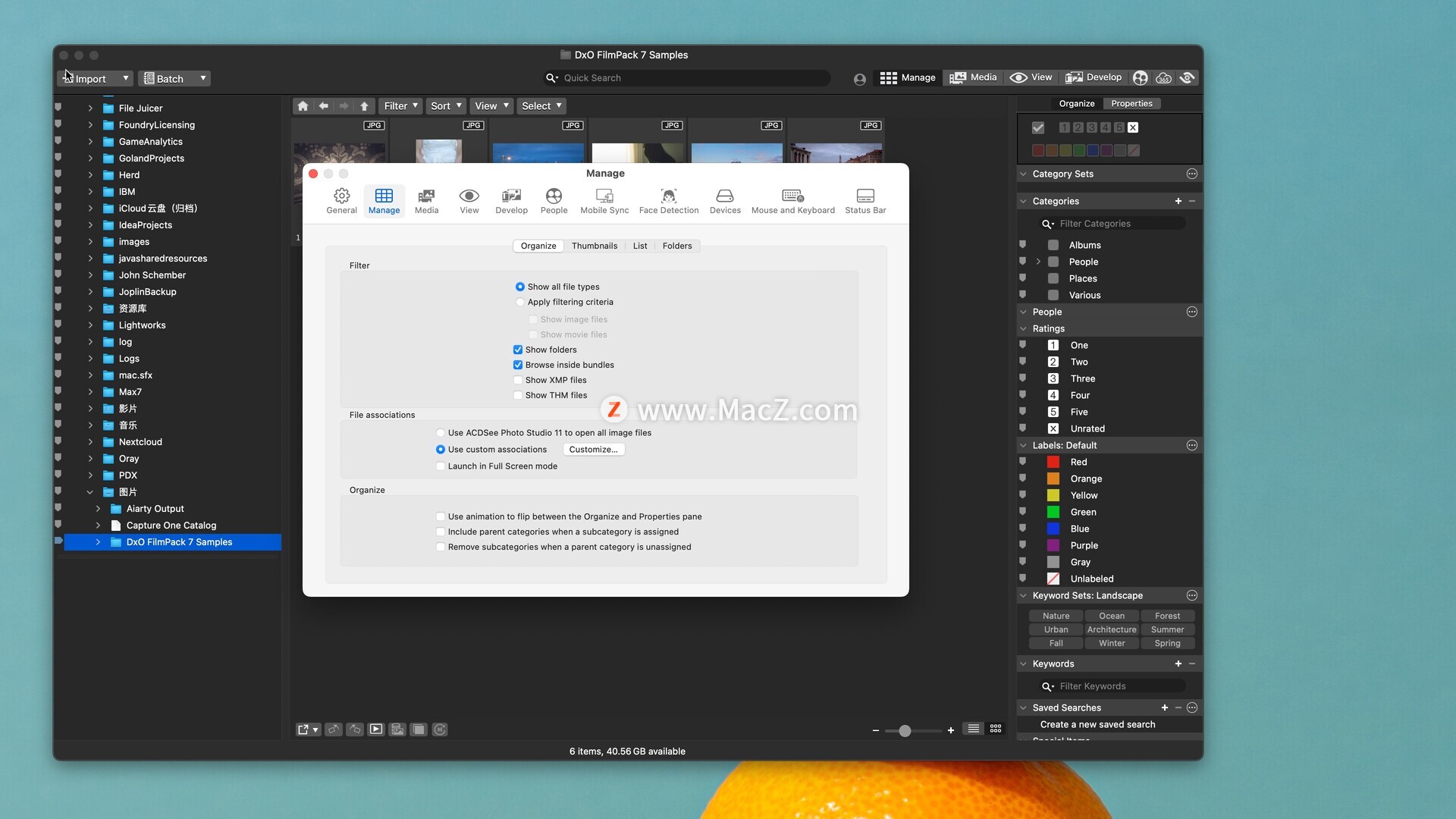
Task: Enable Show XMP files checkbox
Action: click(518, 380)
